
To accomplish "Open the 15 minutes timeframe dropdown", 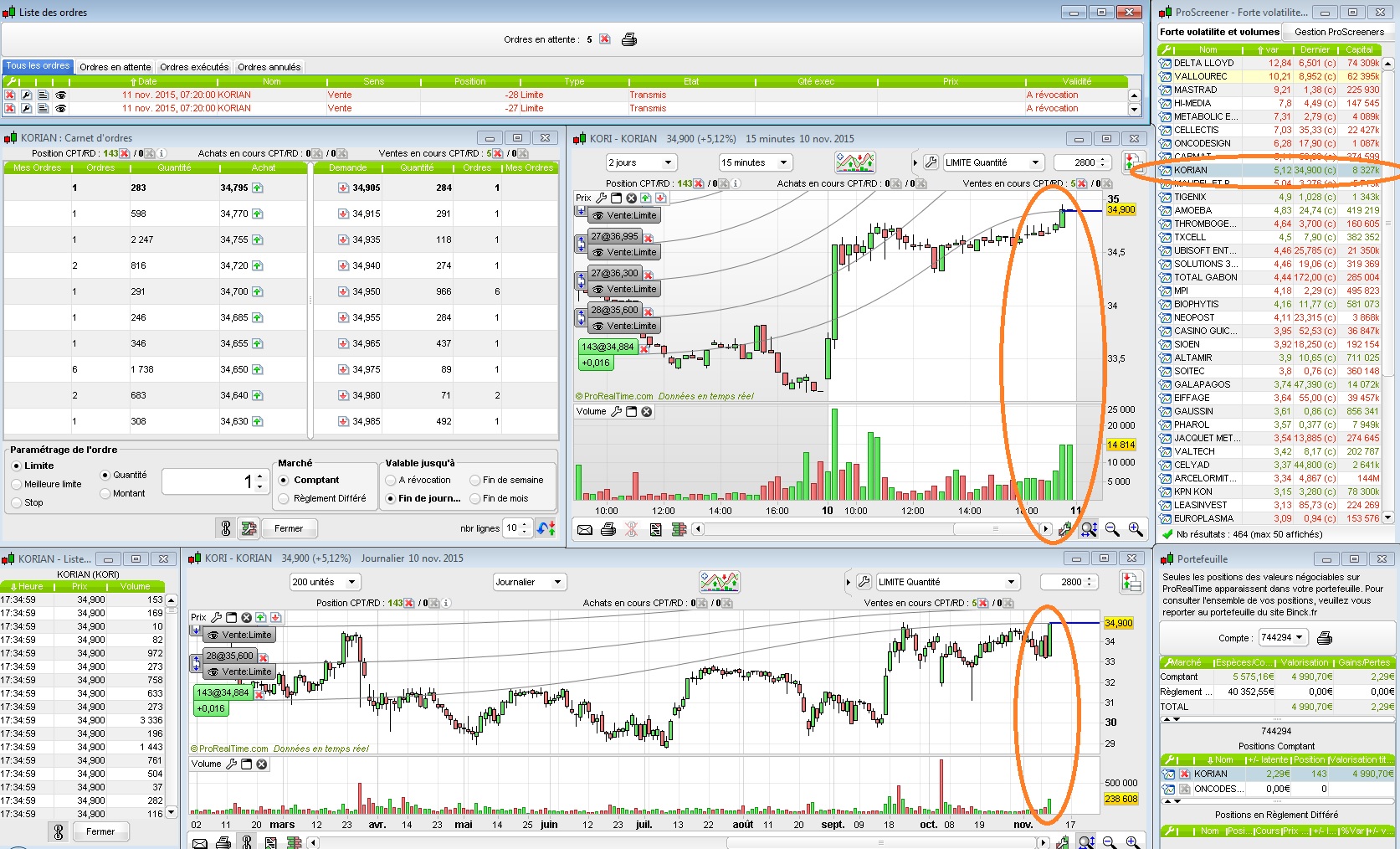I will [755, 162].
